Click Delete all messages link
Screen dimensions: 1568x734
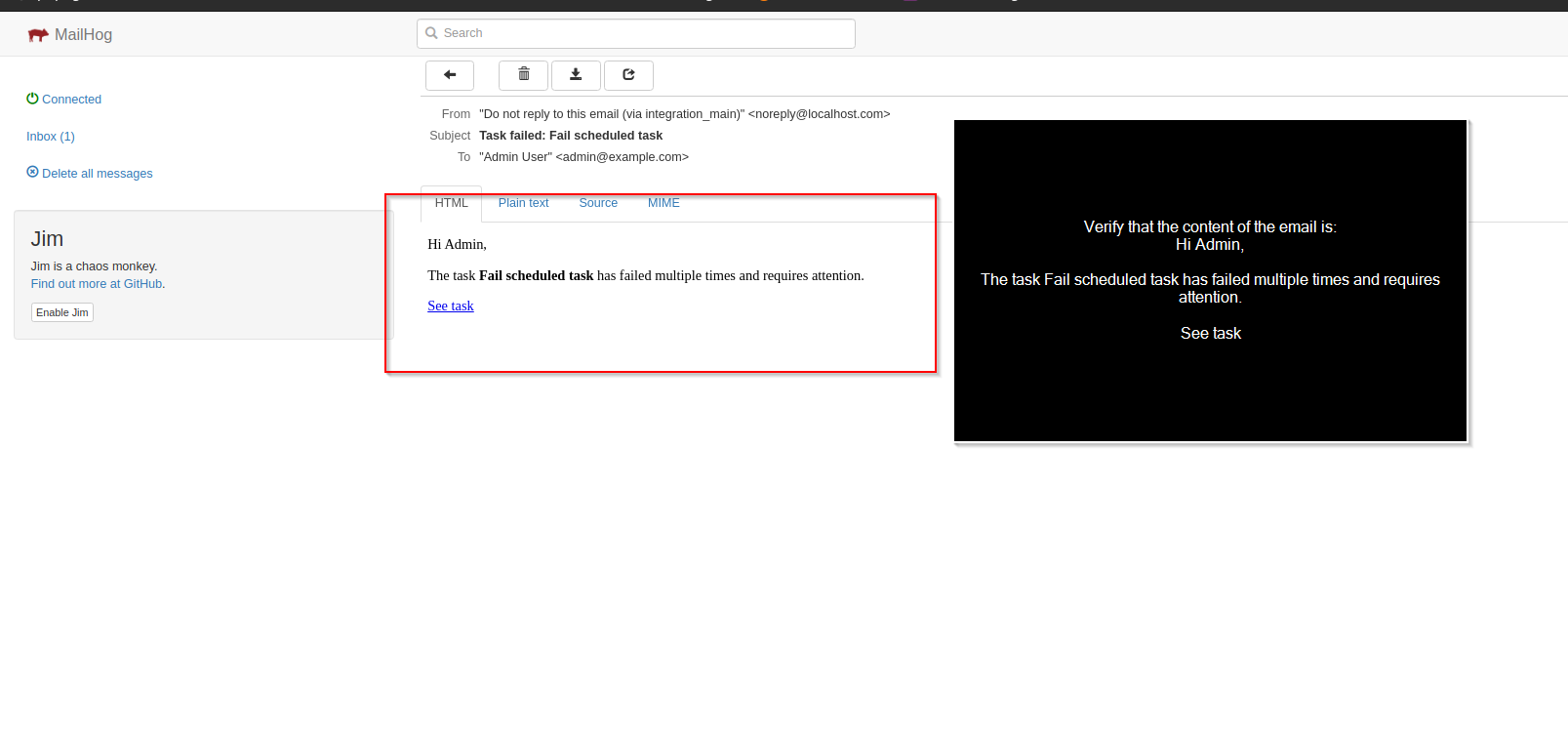(x=98, y=174)
